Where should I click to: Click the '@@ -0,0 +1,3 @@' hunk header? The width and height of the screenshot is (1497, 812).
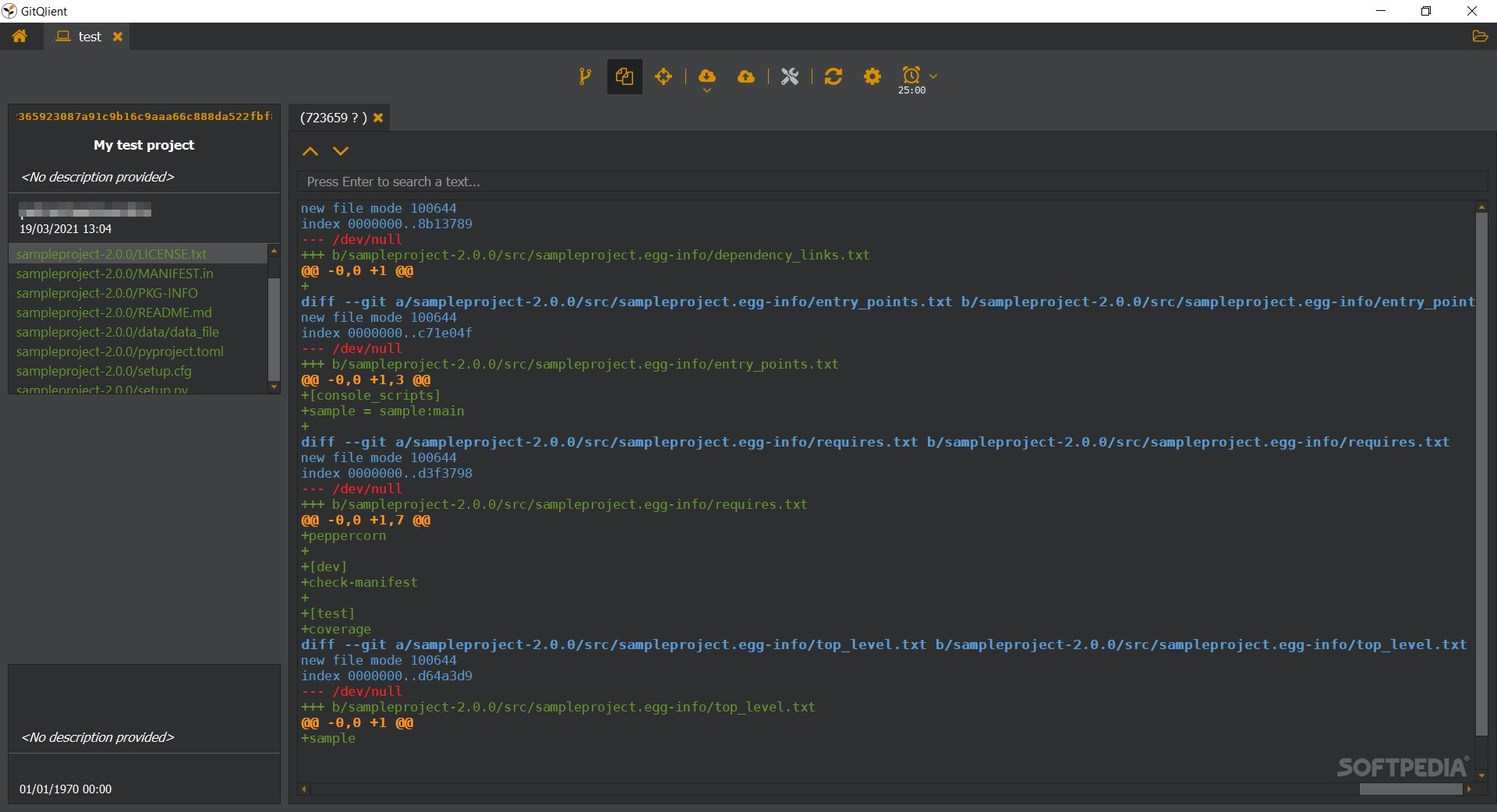[366, 380]
